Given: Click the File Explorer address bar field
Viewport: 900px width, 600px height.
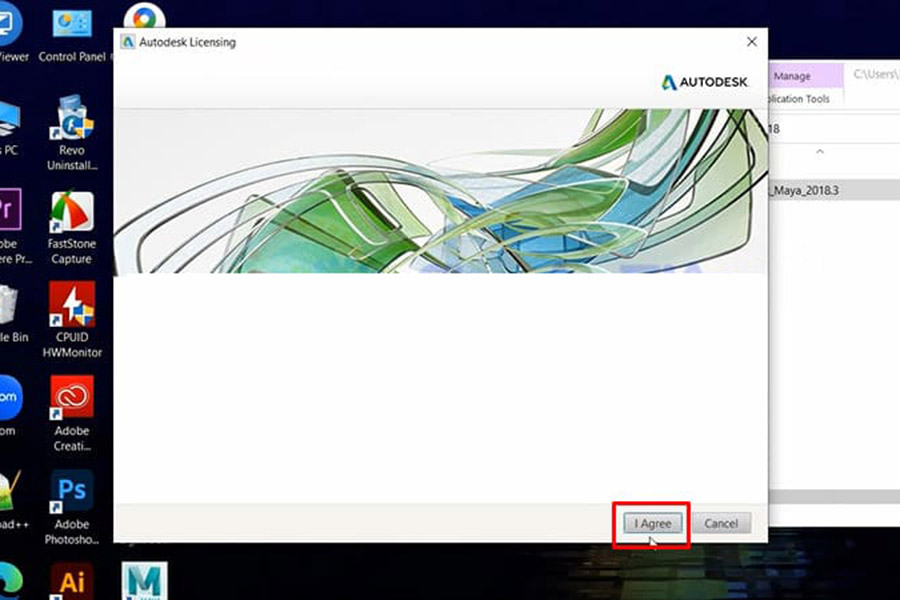Looking at the screenshot, I should (834, 129).
